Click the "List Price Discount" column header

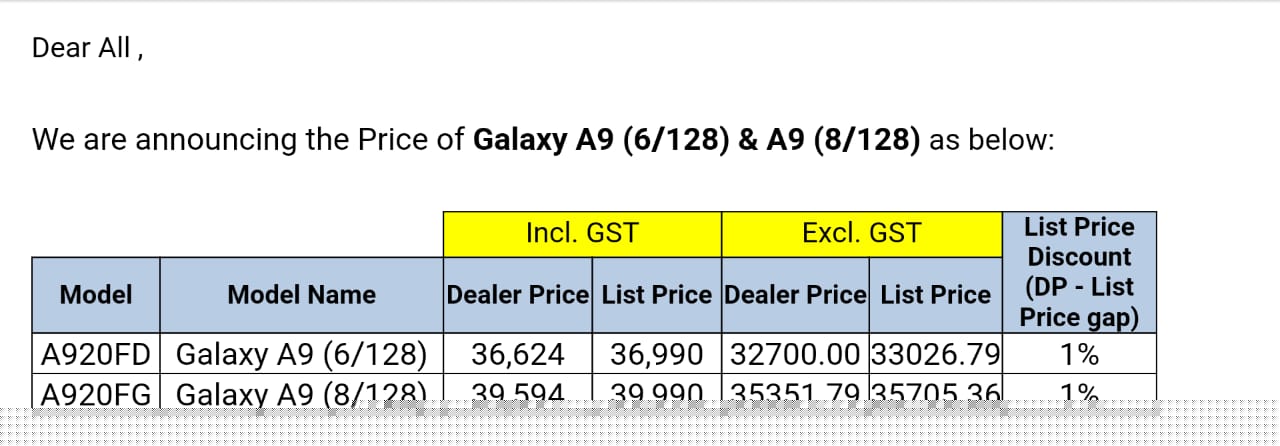pos(1079,272)
